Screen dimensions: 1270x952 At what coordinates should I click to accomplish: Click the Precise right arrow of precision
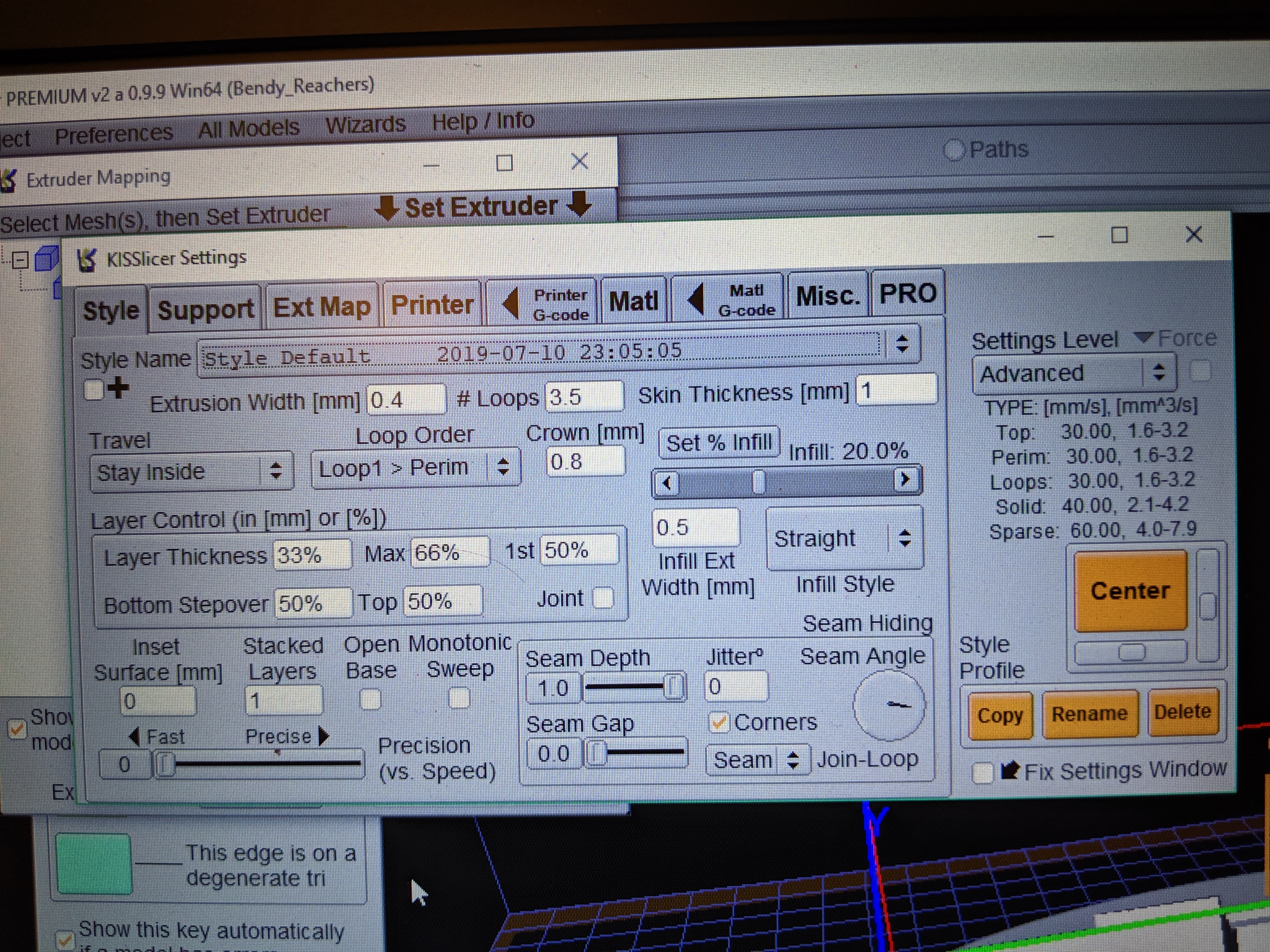324,736
